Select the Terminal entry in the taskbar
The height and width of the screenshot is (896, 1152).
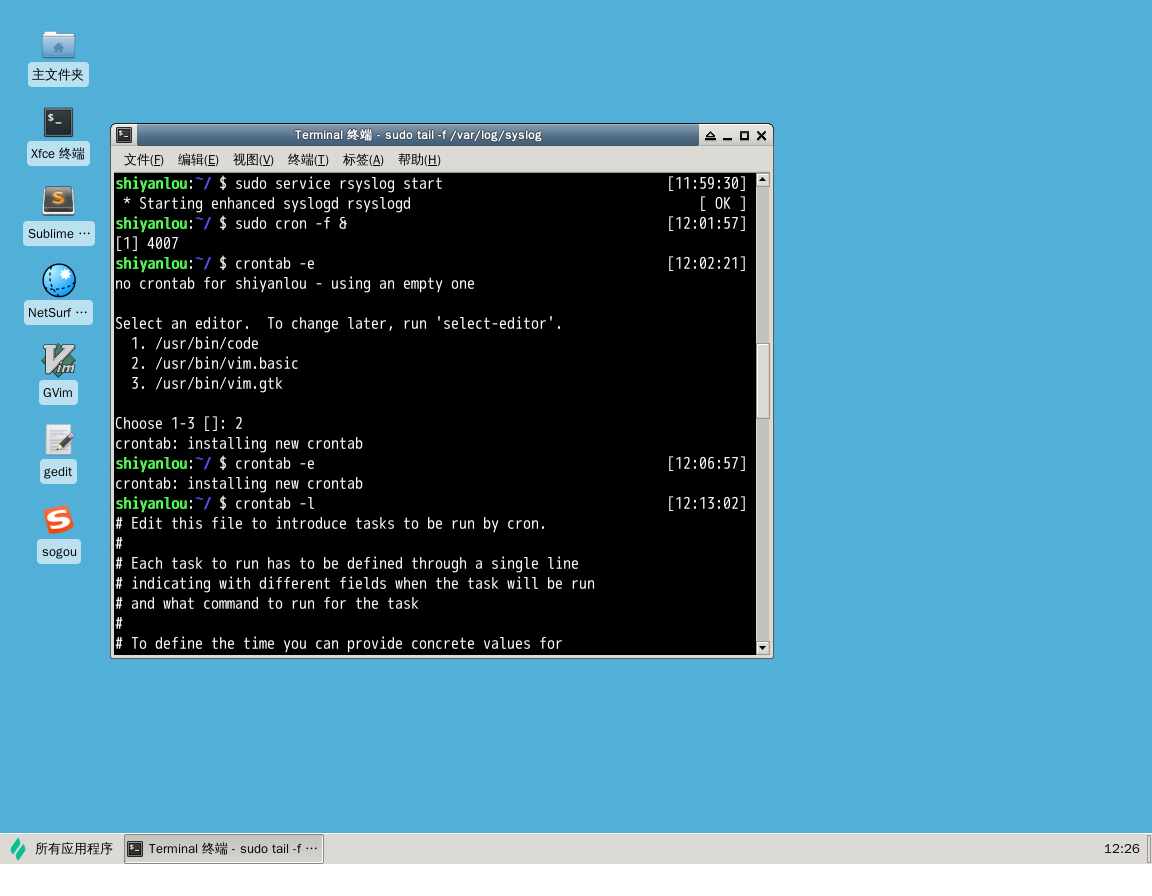pyautogui.click(x=223, y=848)
